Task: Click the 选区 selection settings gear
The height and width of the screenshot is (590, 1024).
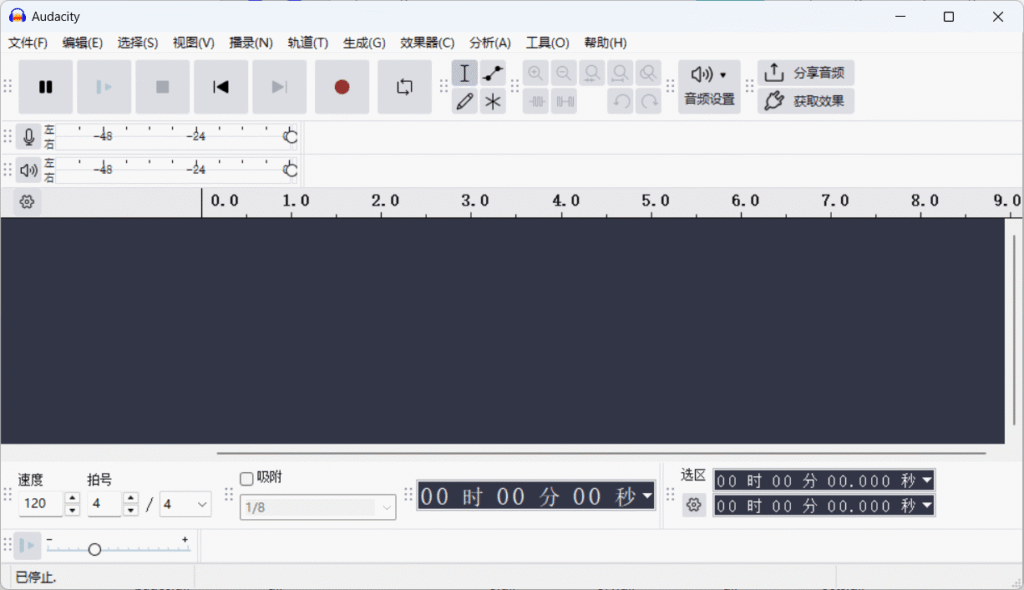Action: [x=694, y=504]
